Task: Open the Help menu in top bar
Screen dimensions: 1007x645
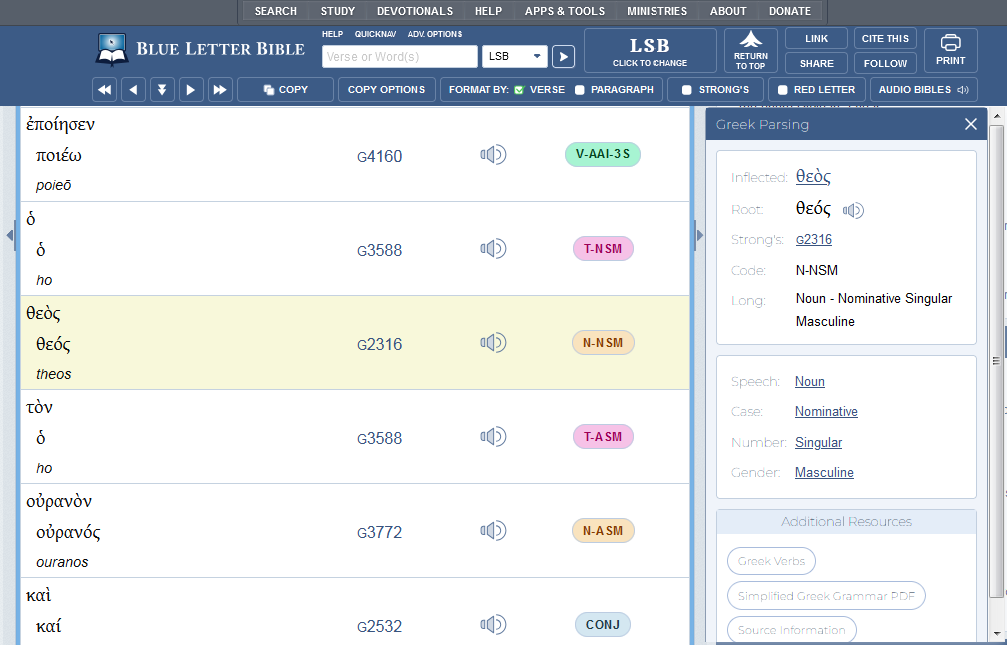Action: (488, 12)
